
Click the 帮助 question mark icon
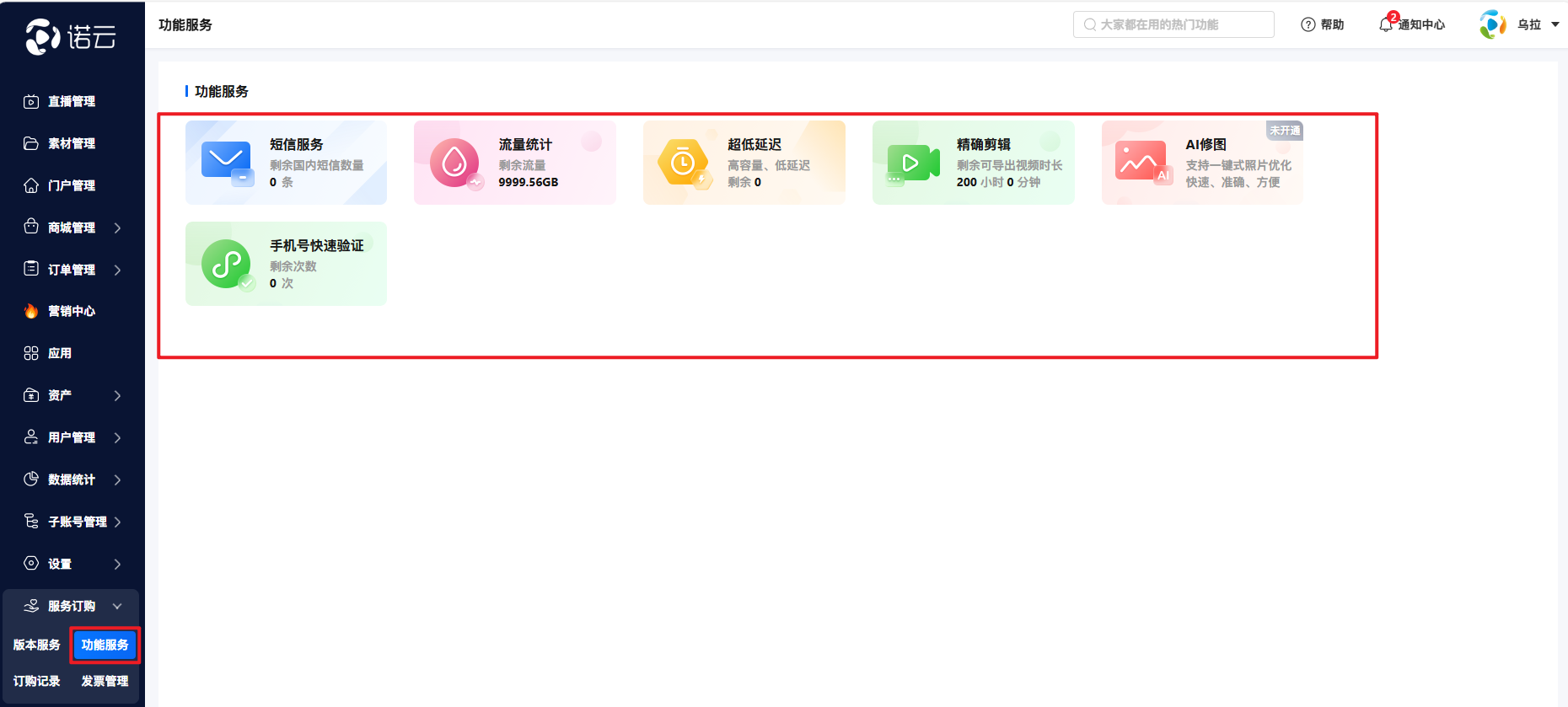point(1308,24)
